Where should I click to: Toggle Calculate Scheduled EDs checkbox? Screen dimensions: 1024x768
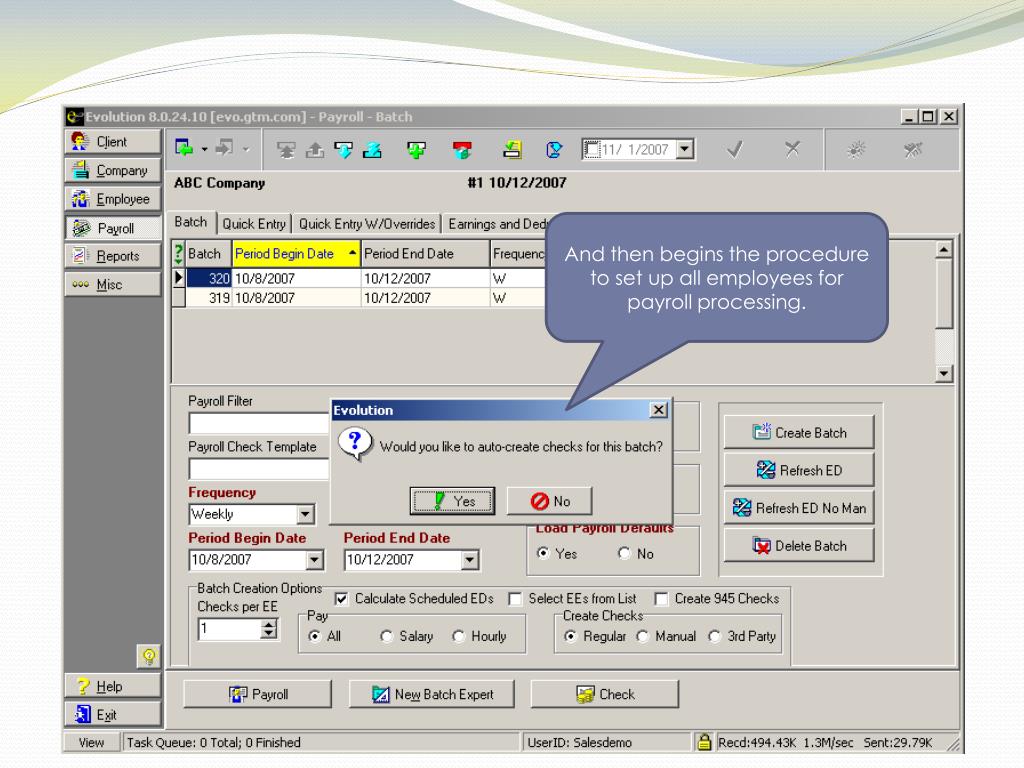click(341, 599)
